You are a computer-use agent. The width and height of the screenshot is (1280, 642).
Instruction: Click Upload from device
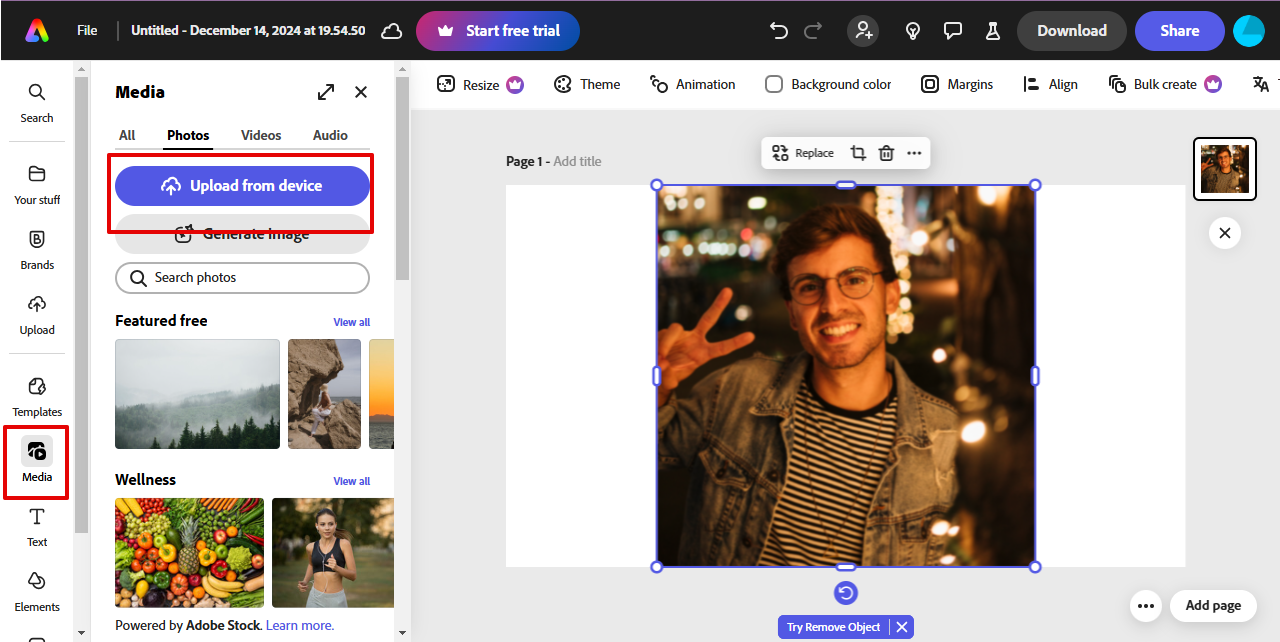click(x=242, y=186)
